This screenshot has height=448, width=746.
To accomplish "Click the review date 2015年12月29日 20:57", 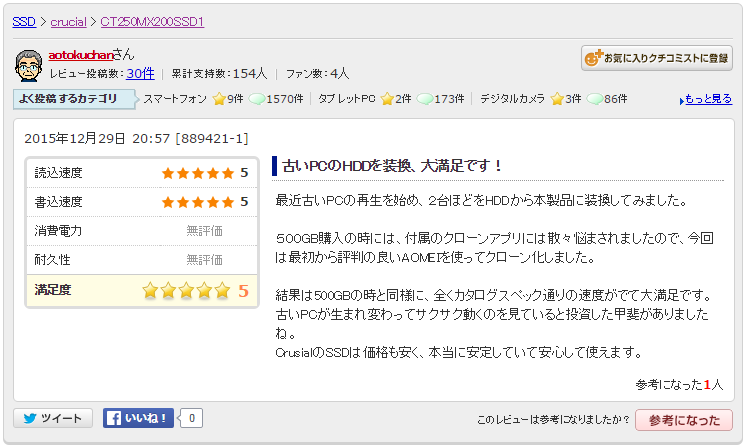I will pos(97,139).
